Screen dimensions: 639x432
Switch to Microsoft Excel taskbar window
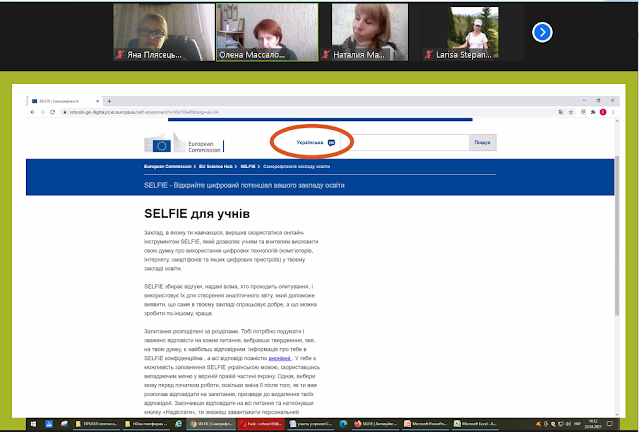[475, 424]
